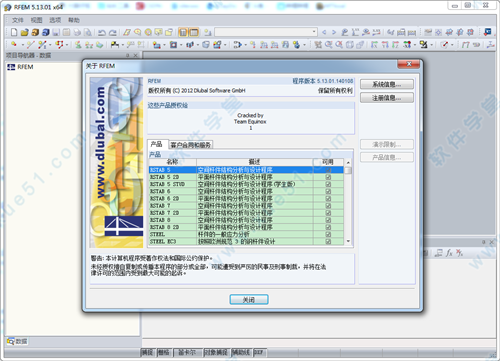
Task: Click the 注册信息... button
Action: 387,98
